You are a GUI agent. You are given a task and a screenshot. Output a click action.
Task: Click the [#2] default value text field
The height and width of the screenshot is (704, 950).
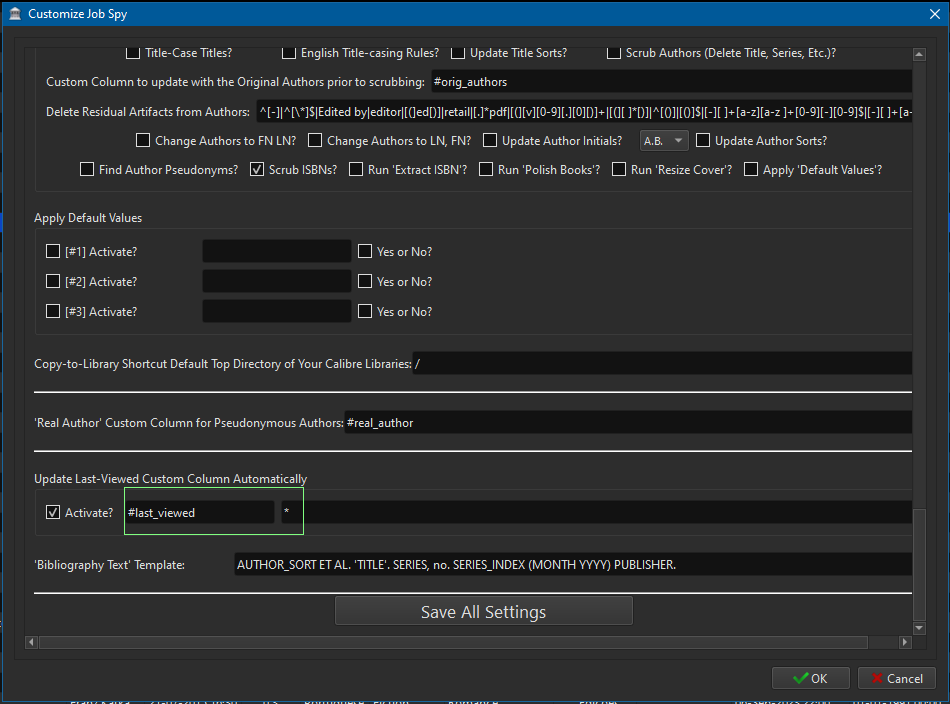tap(277, 282)
